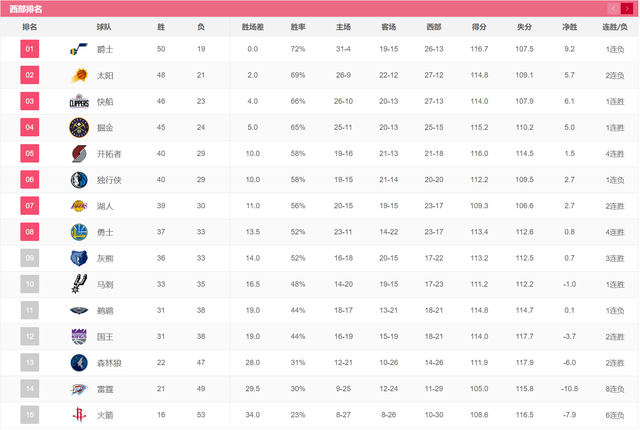Click the Suns team logo

[79, 75]
